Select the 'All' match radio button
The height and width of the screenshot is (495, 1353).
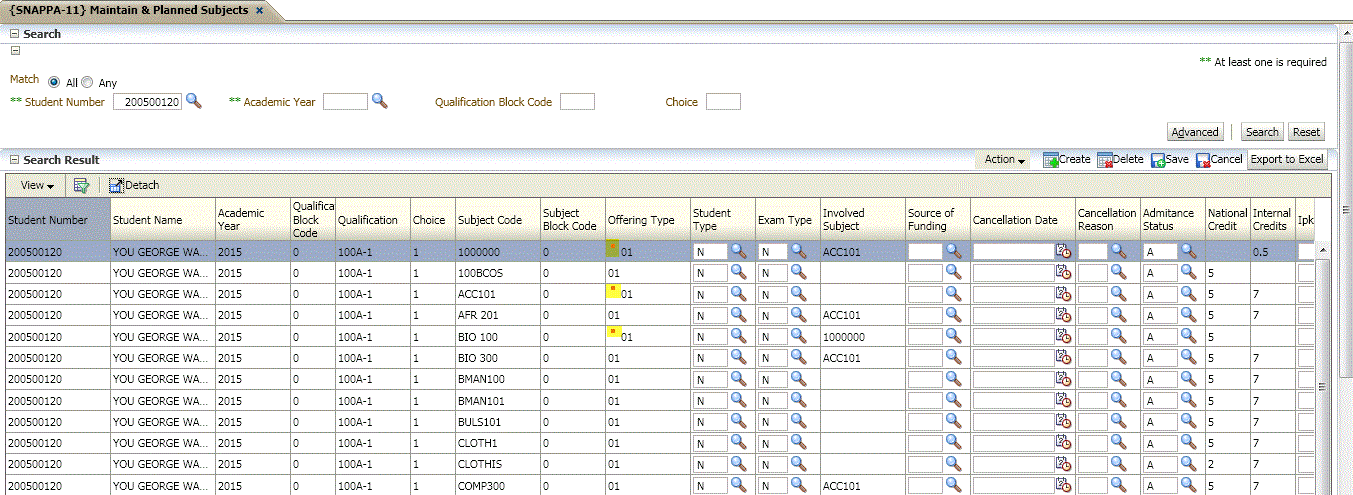click(x=54, y=82)
